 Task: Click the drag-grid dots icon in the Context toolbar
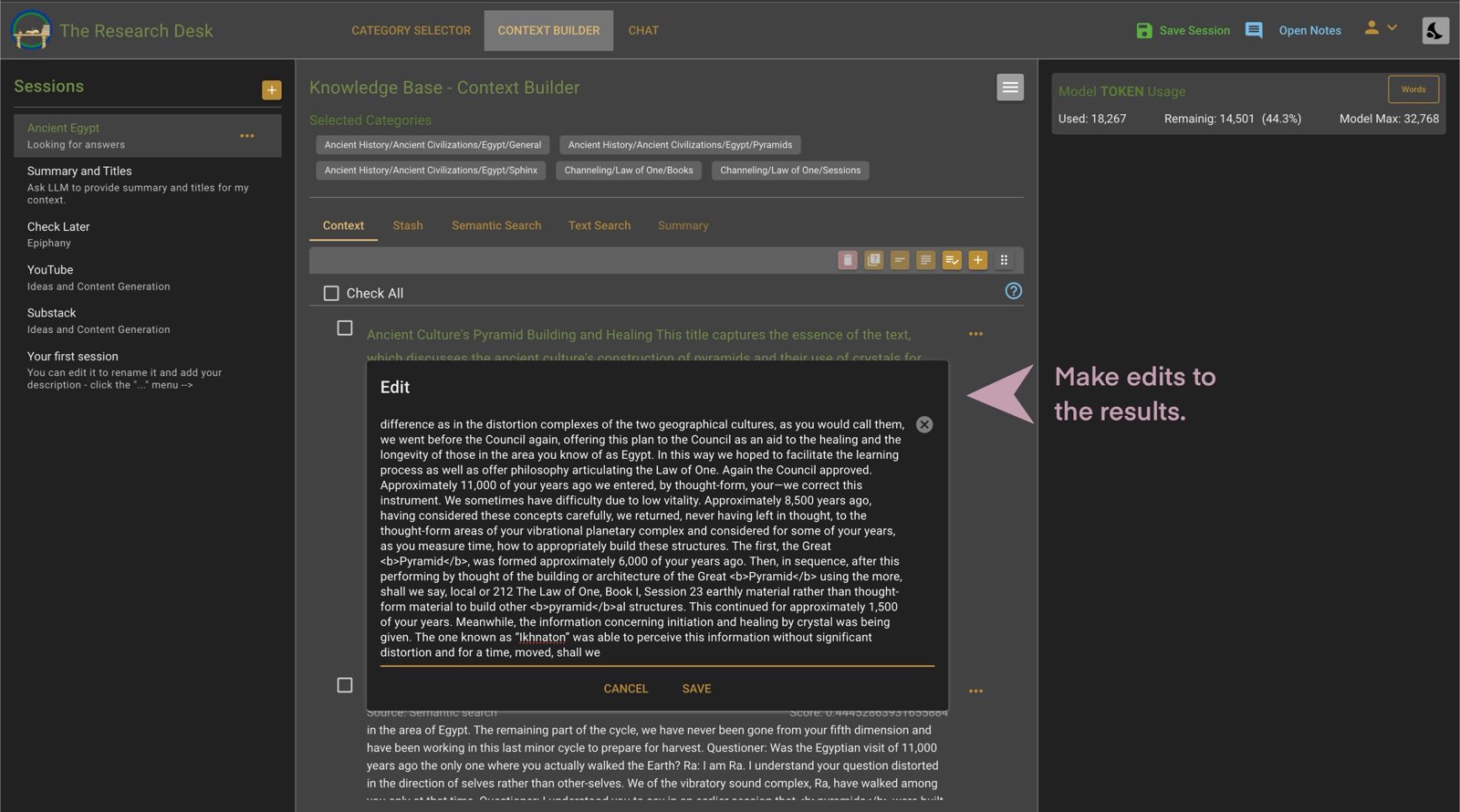pos(1004,260)
